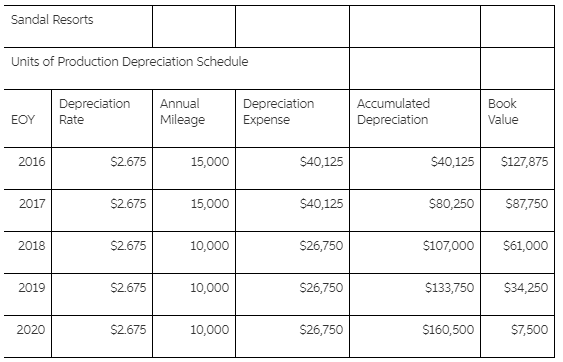Click the Accumulated Depreciation column header
Image resolution: width=563 pixels, height=362 pixels.
[415, 119]
